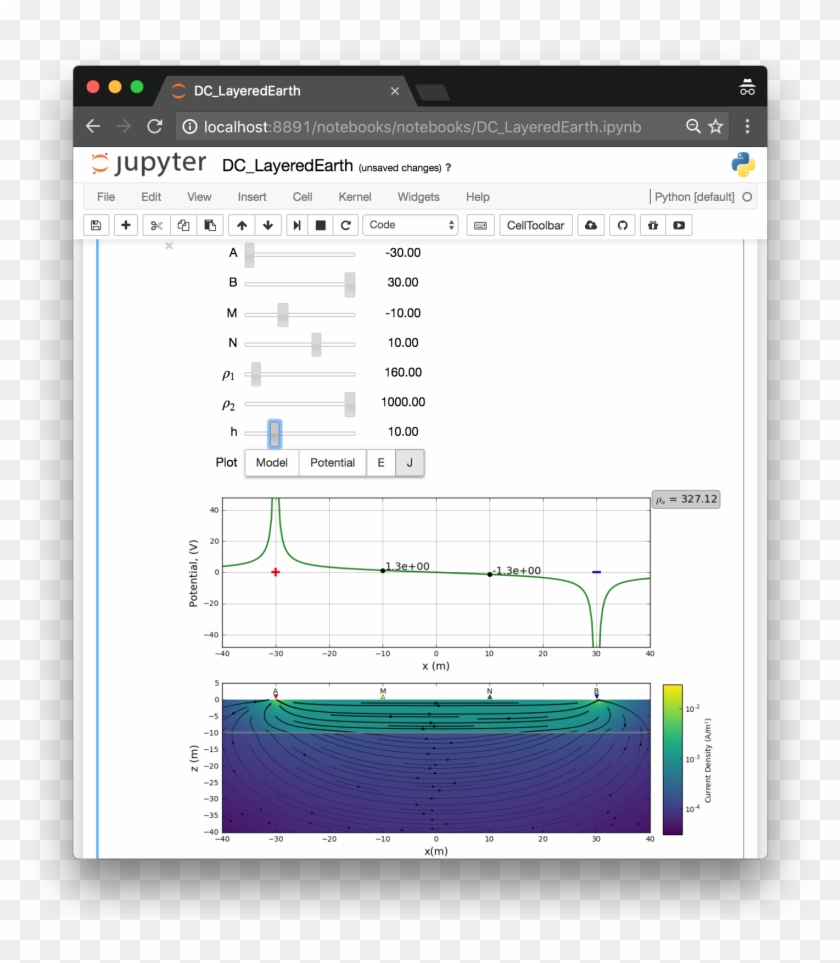This screenshot has height=963, width=840.
Task: Copy the cell using the copy icon
Action: (x=182, y=225)
